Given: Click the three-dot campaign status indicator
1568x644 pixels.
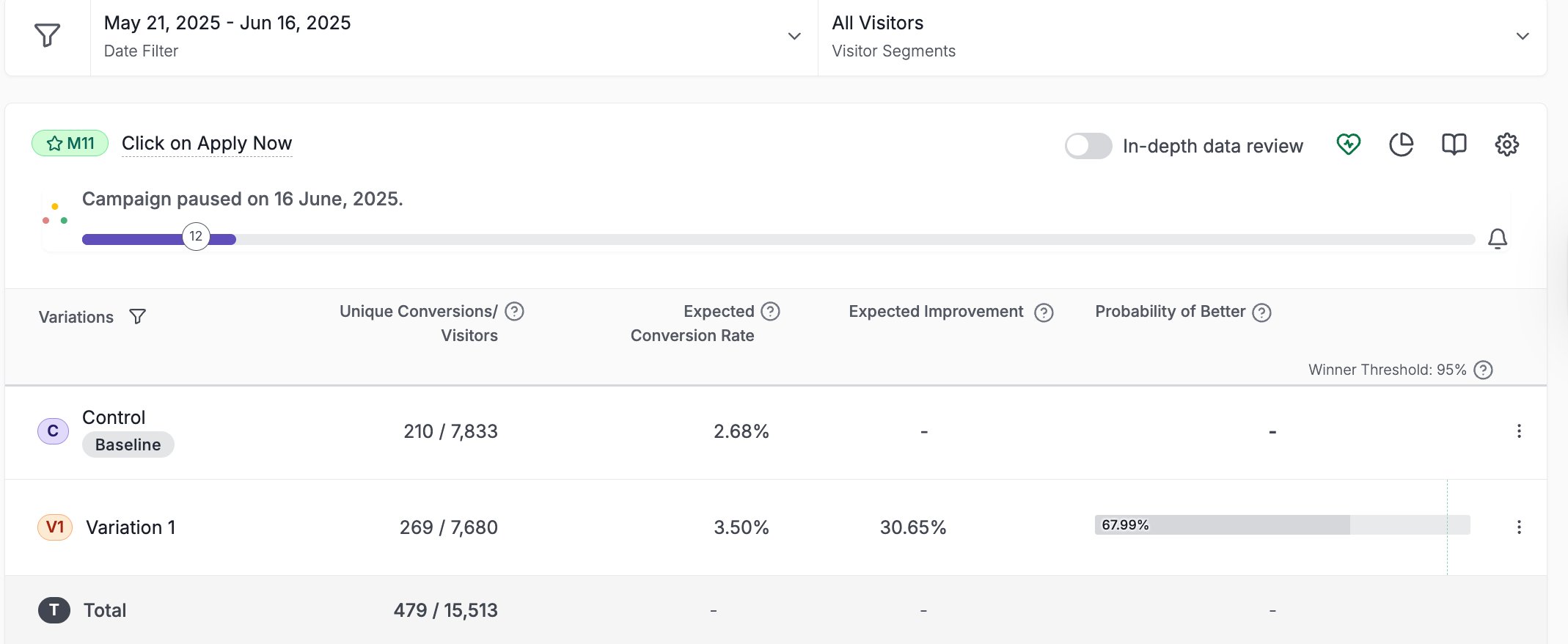Looking at the screenshot, I should [x=55, y=213].
